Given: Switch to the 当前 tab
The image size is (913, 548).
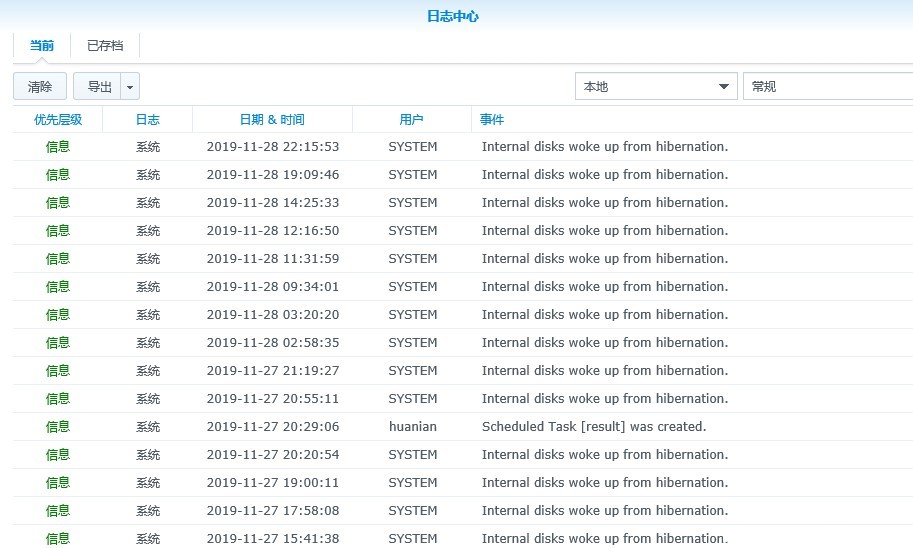Looking at the screenshot, I should pyautogui.click(x=41, y=46).
